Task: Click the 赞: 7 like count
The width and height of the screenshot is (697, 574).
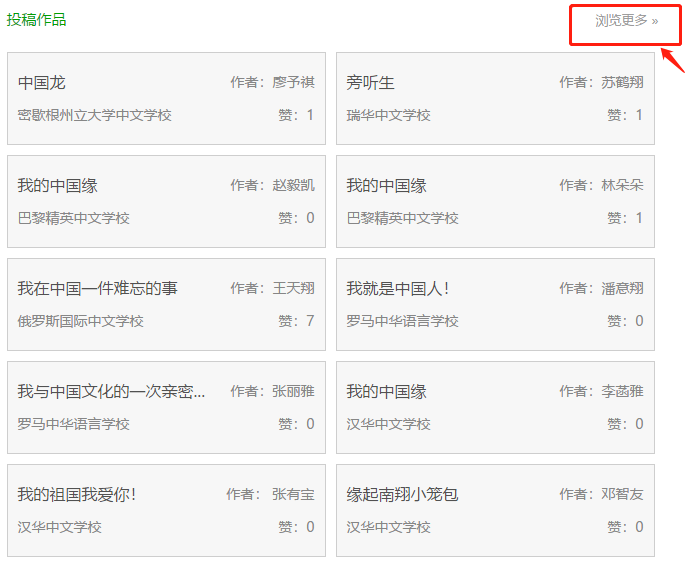Action: point(296,321)
